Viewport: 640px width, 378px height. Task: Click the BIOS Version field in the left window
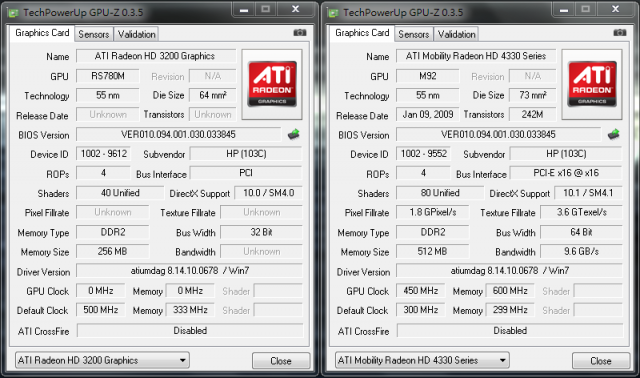point(178,134)
